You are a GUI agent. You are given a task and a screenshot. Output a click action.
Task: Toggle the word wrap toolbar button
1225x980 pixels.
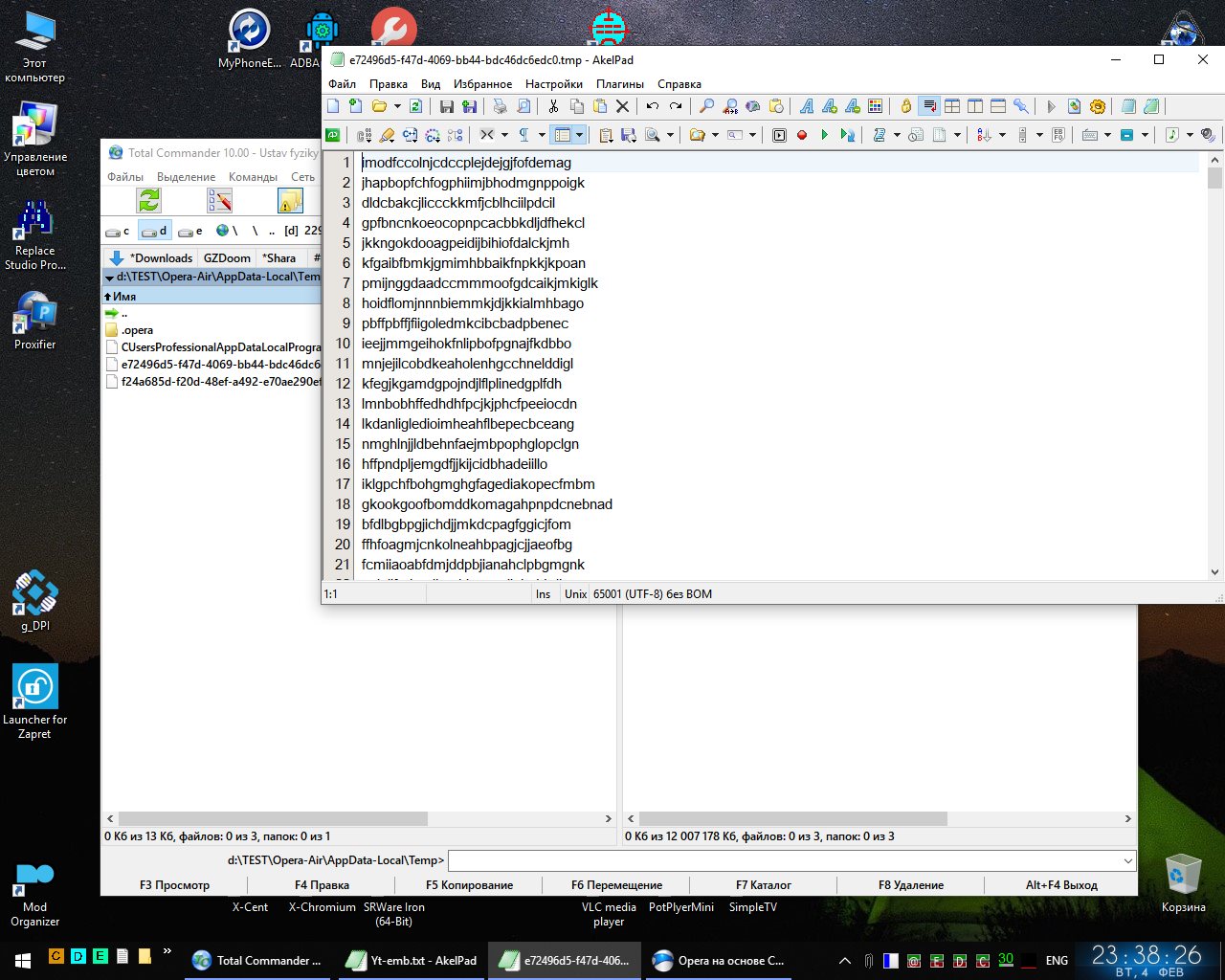click(x=928, y=106)
